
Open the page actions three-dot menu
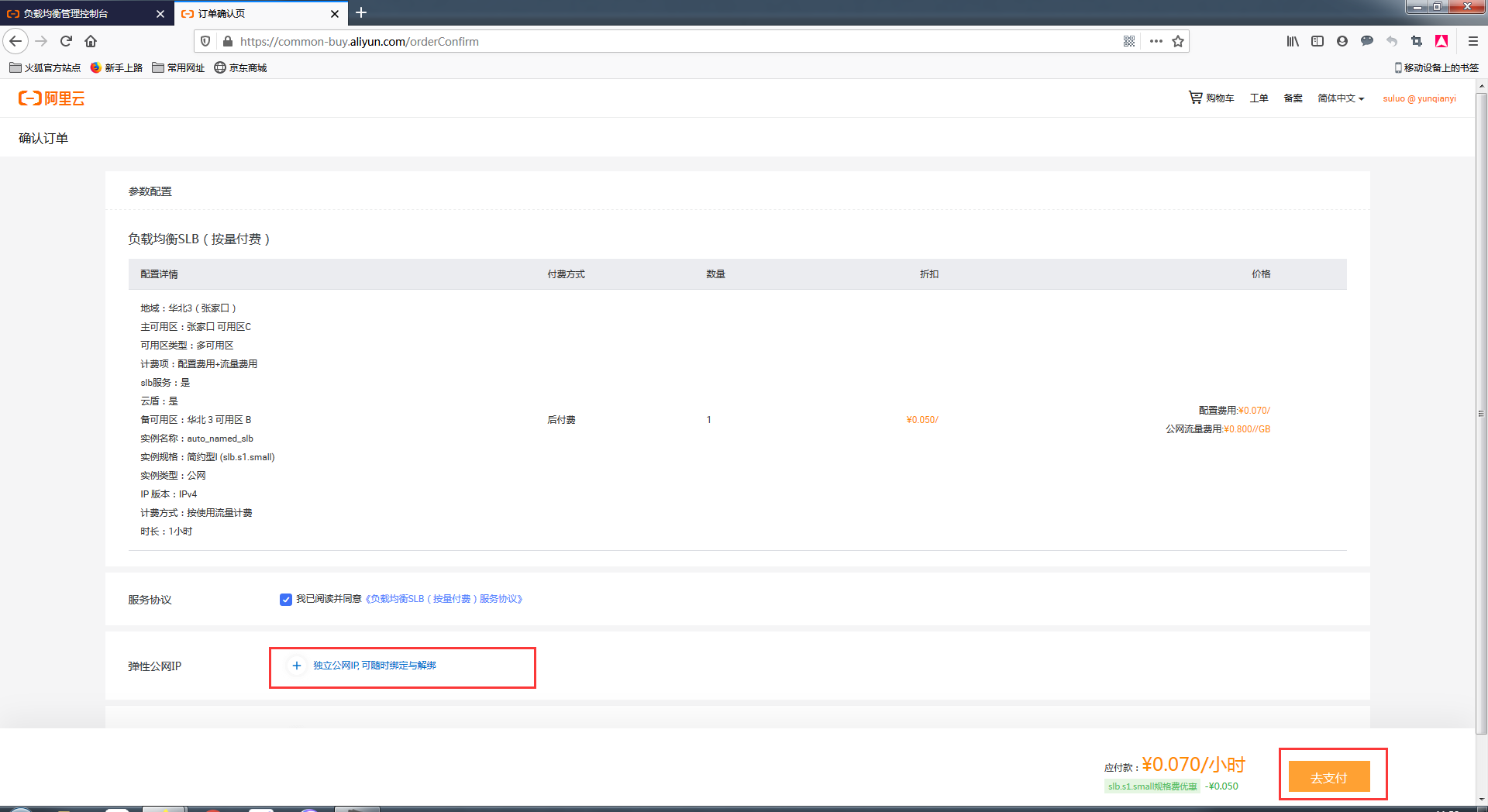[x=1156, y=42]
